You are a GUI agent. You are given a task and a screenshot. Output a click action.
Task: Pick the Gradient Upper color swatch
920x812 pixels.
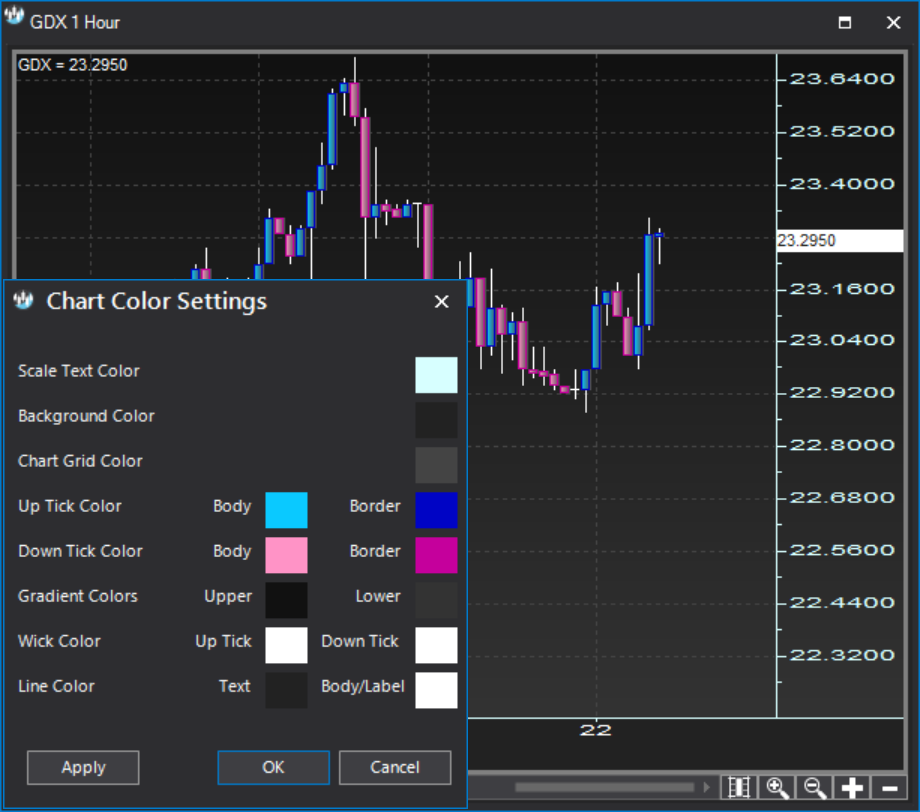tap(286, 600)
